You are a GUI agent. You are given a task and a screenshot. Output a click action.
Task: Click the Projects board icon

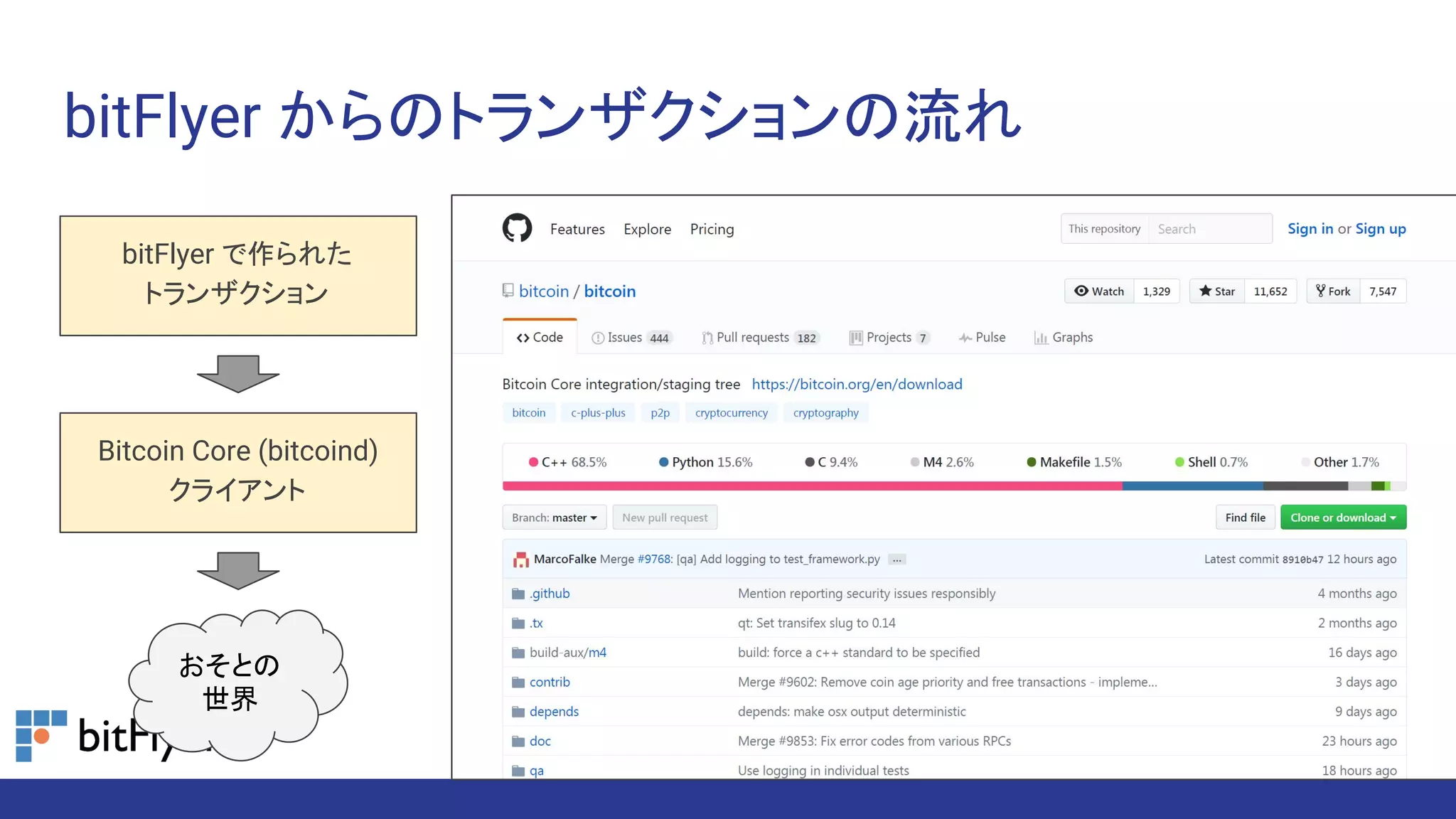coord(856,338)
